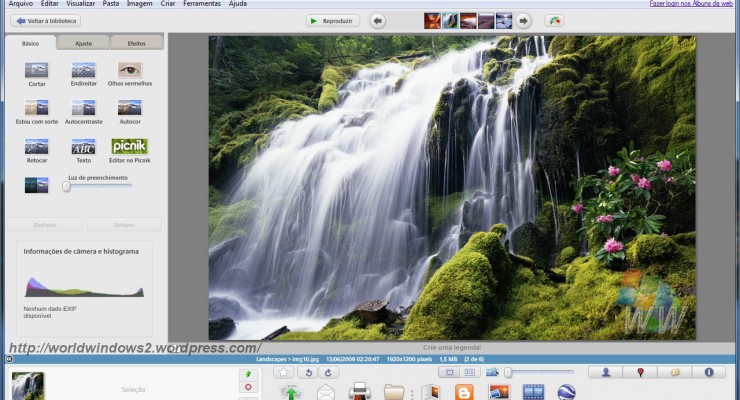The height and width of the screenshot is (400, 740).
Task: Select the Cortar crop tool
Action: [x=36, y=71]
